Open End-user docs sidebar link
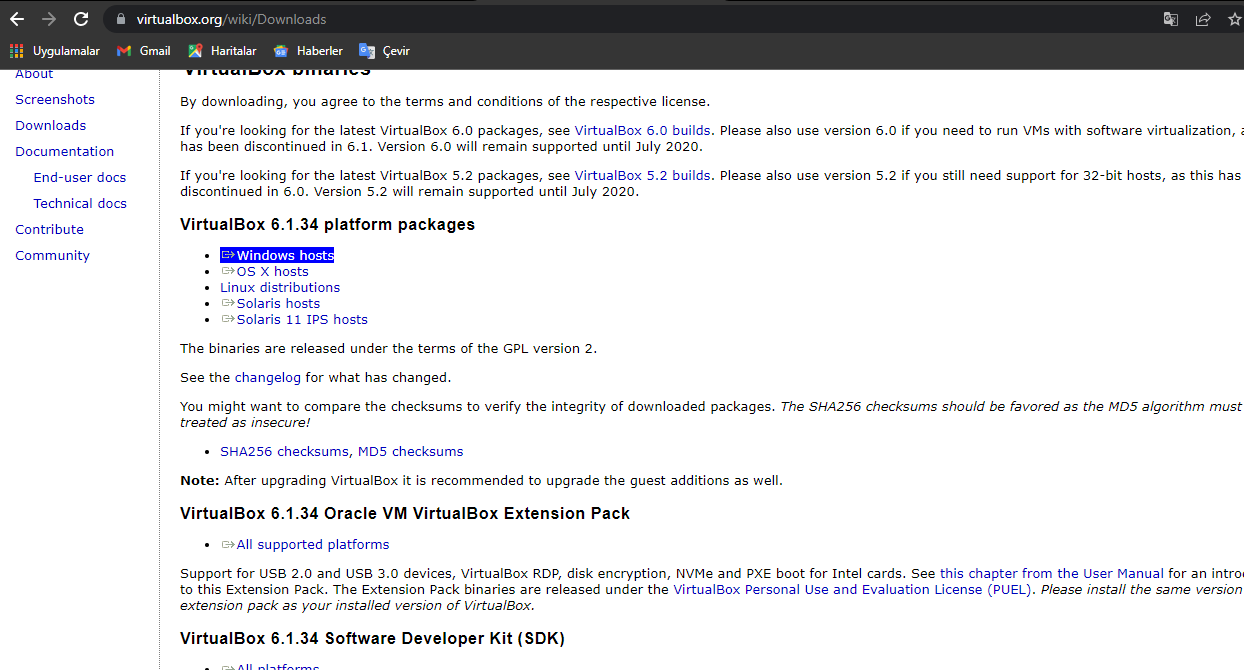Screen dimensions: 1244x670 click(80, 177)
